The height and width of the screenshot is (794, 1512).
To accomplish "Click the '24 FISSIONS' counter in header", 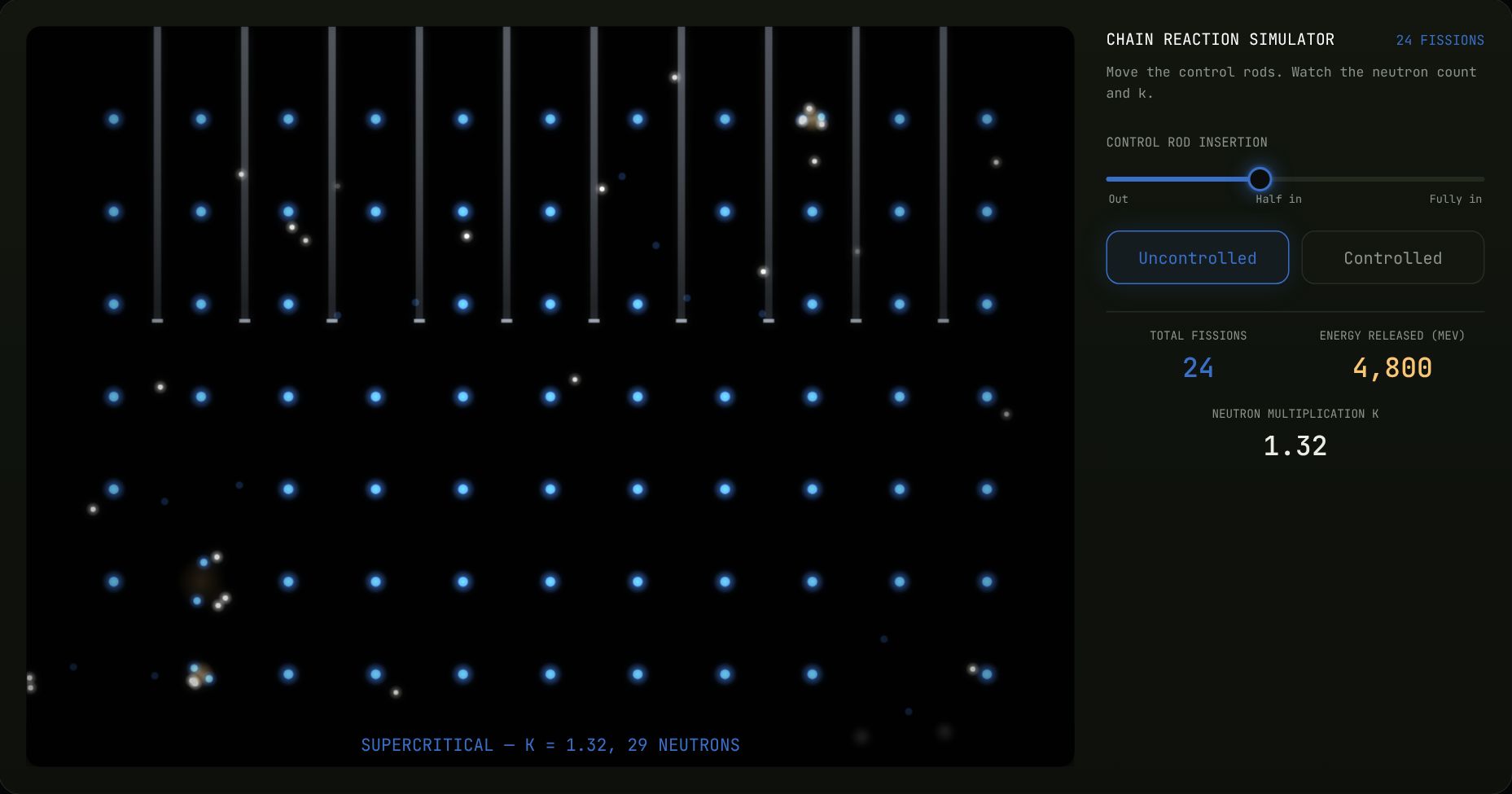I will (1440, 40).
